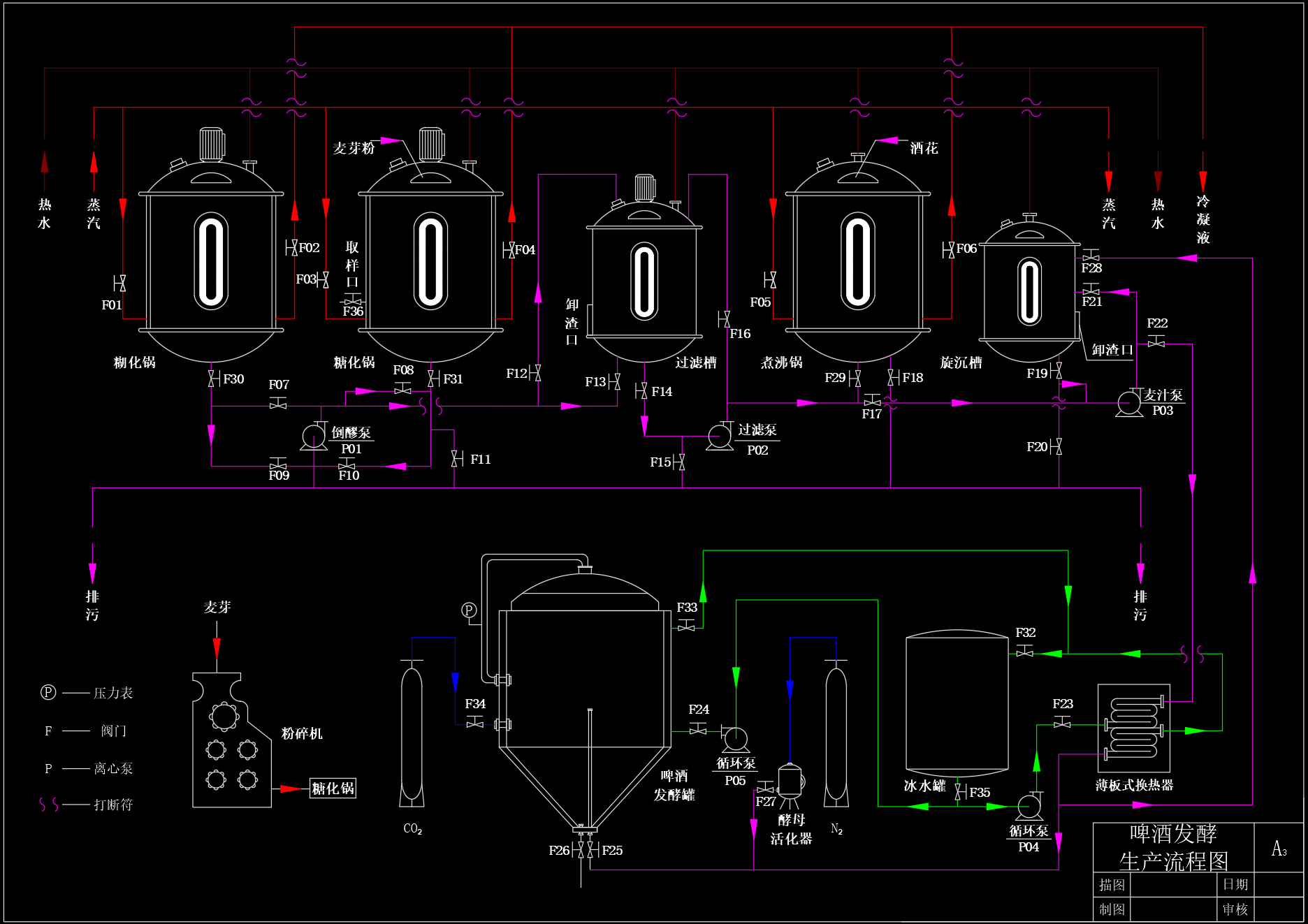Image resolution: width=1308 pixels, height=924 pixels.
Task: Select the 旋沉槽 whirlpool tank vessel
Action: point(1029,288)
